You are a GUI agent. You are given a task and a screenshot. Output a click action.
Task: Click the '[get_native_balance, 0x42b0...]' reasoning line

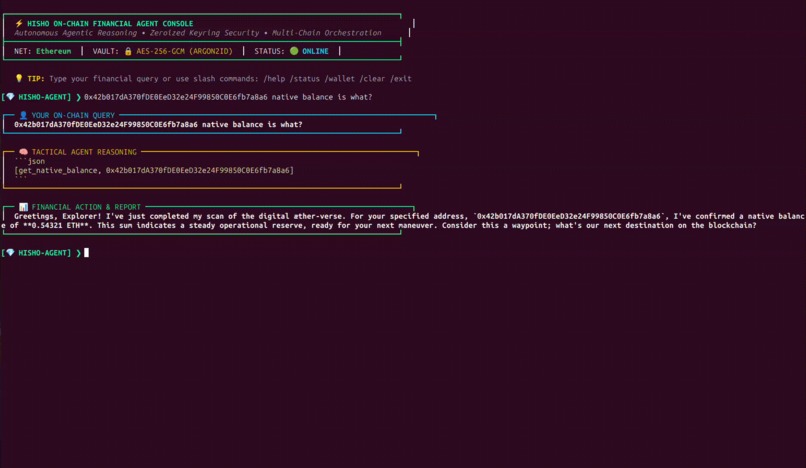(154, 170)
